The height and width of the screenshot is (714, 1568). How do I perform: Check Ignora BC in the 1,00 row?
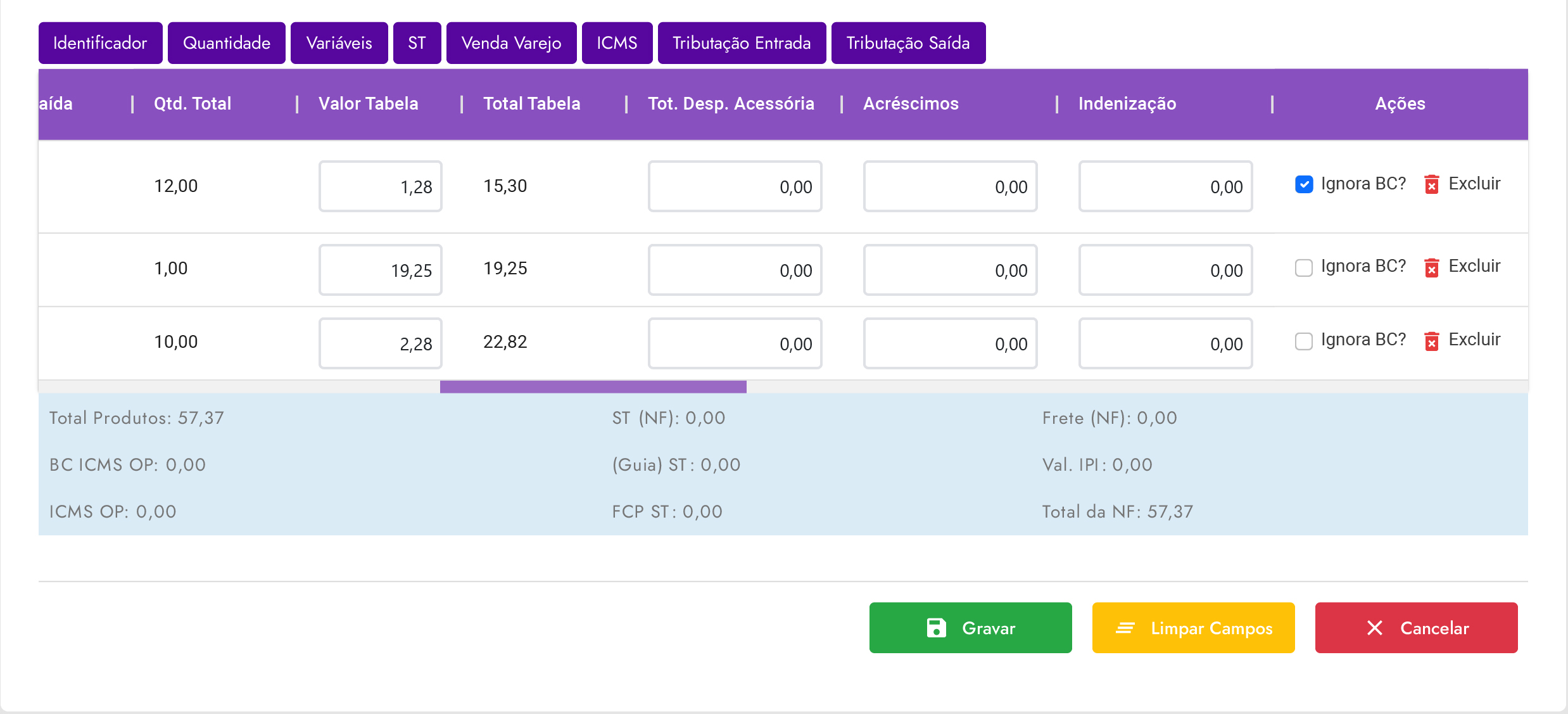(x=1304, y=267)
